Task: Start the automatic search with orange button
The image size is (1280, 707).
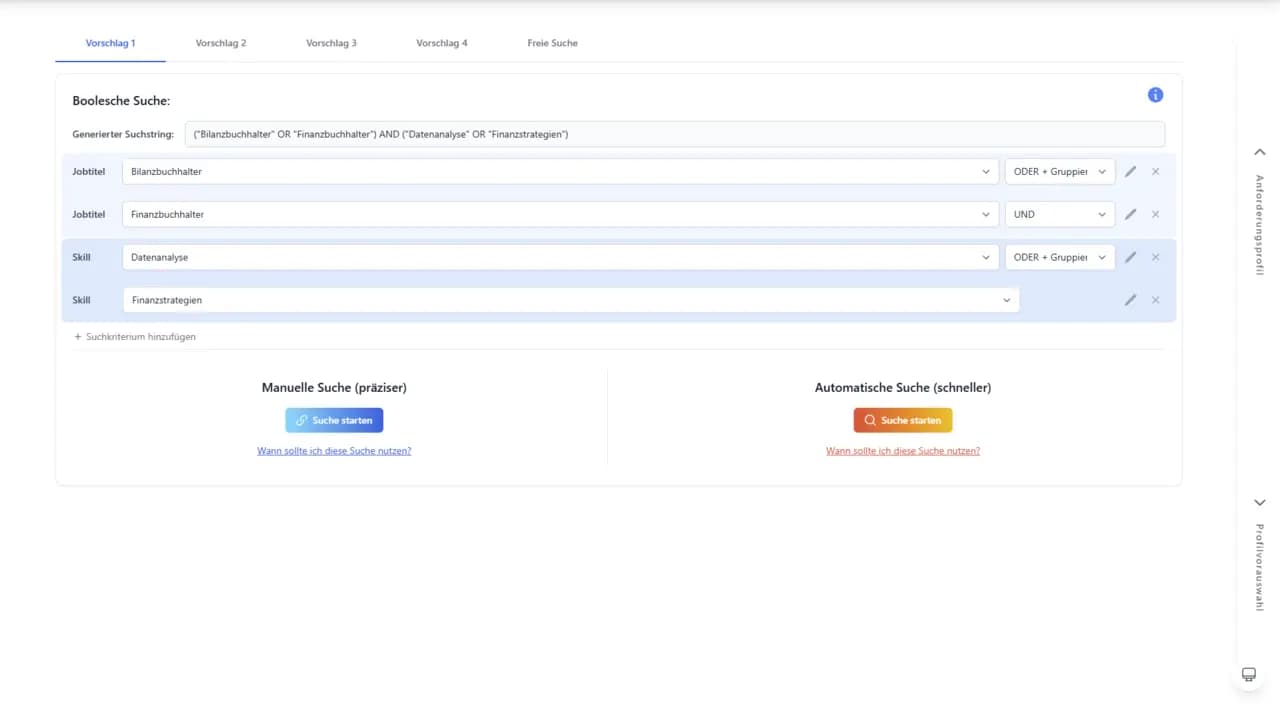Action: tap(903, 420)
